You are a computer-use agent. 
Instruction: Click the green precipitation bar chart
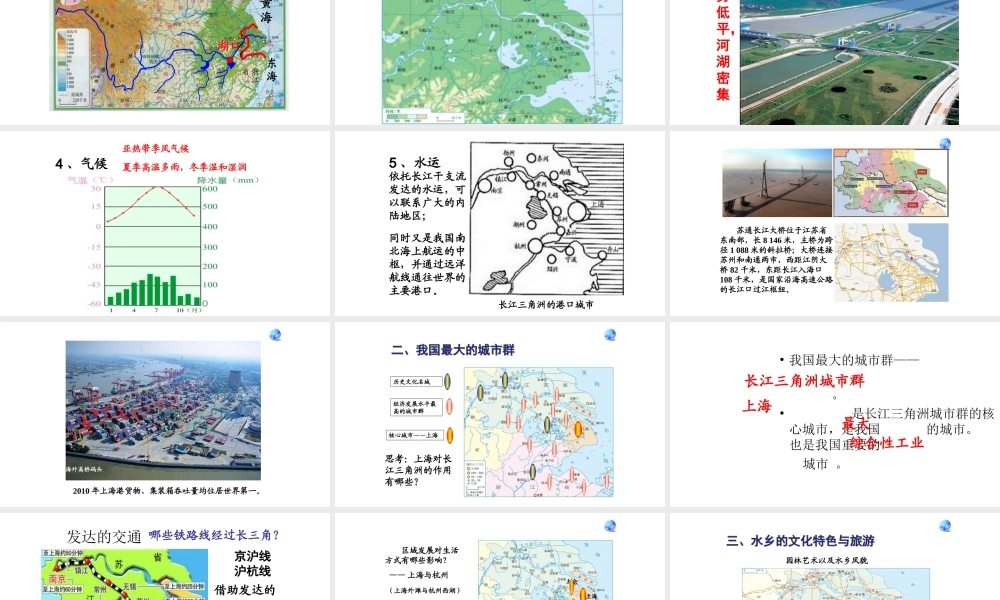tap(153, 290)
